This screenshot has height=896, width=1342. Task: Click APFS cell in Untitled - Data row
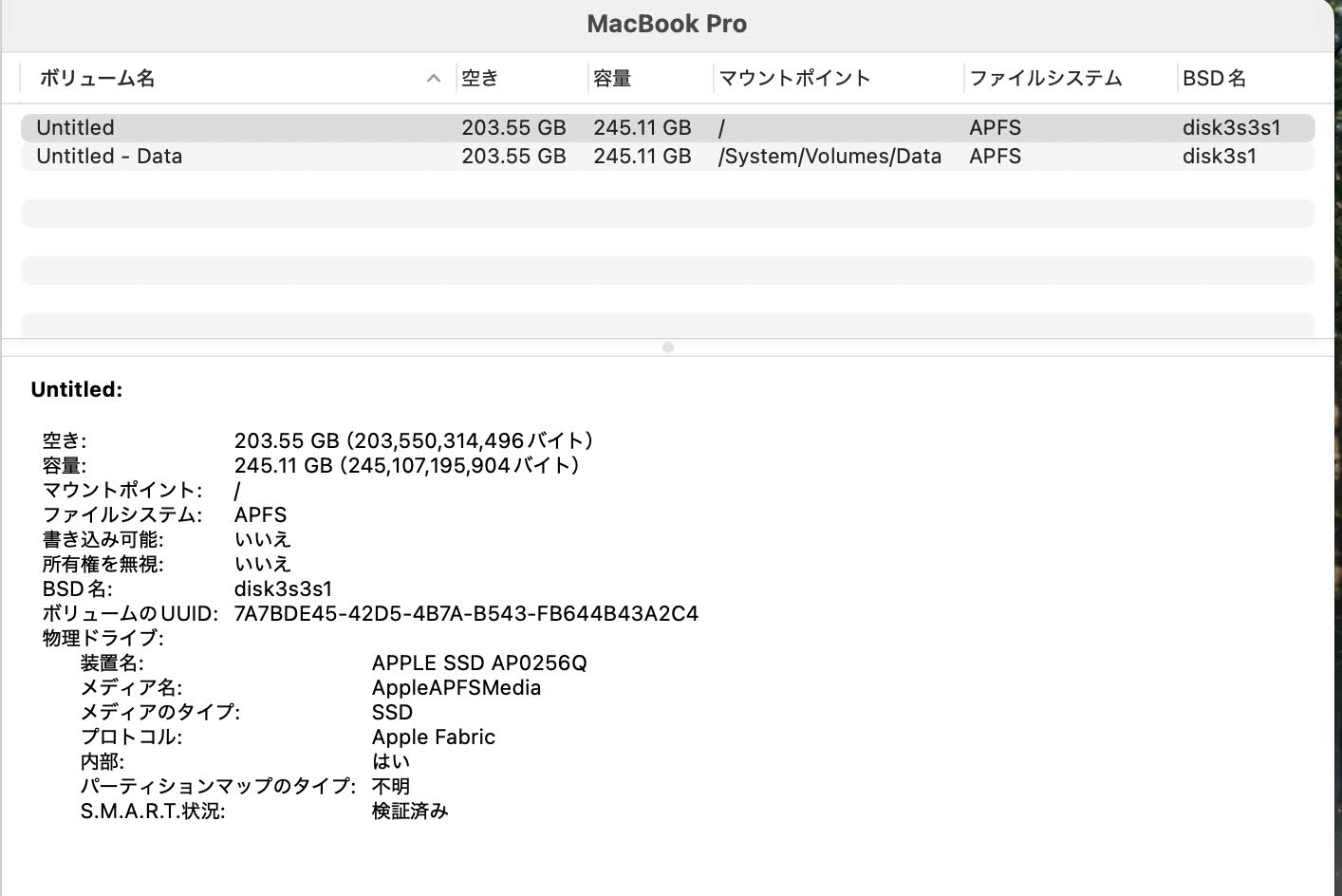995,157
